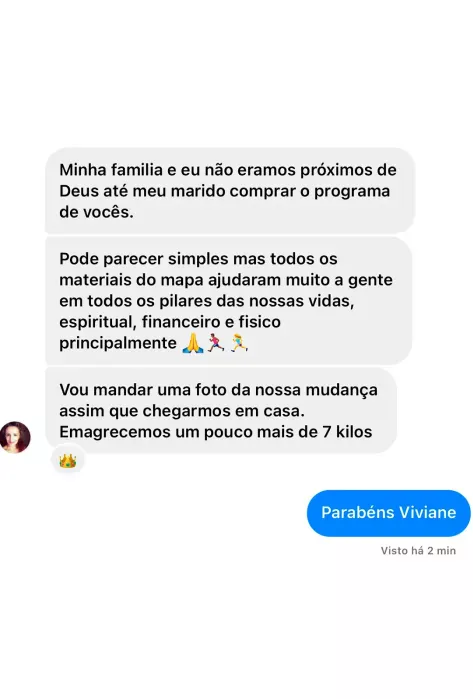Open the sender's round profile avatar
473x699 pixels.
coord(15,437)
